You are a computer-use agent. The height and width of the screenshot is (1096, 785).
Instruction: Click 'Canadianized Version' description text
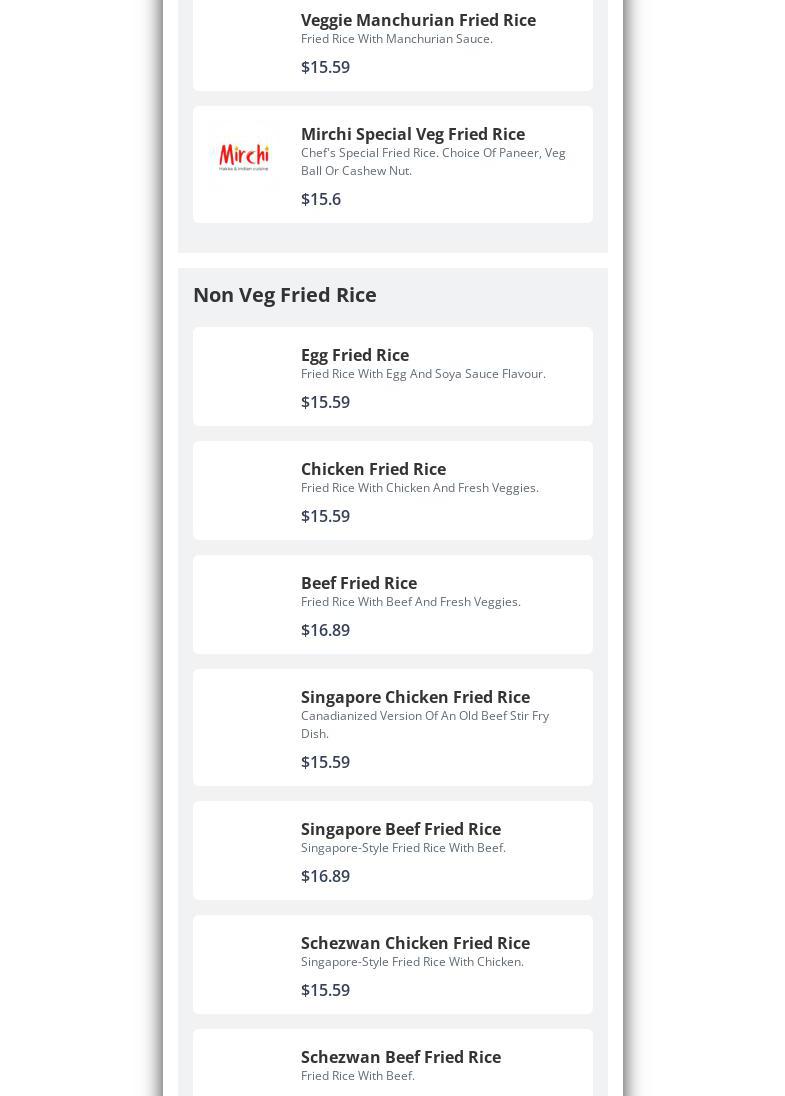coord(425,725)
